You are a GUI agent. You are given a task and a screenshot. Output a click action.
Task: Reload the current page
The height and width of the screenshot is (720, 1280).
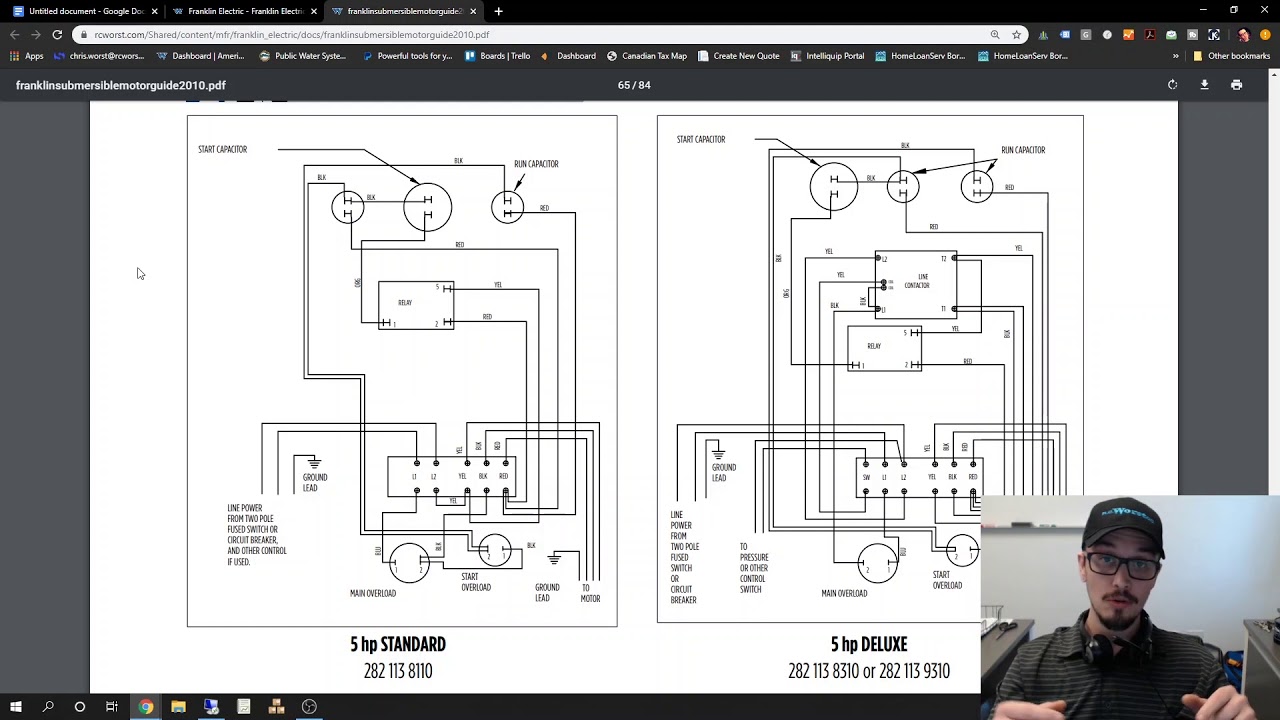point(57,34)
